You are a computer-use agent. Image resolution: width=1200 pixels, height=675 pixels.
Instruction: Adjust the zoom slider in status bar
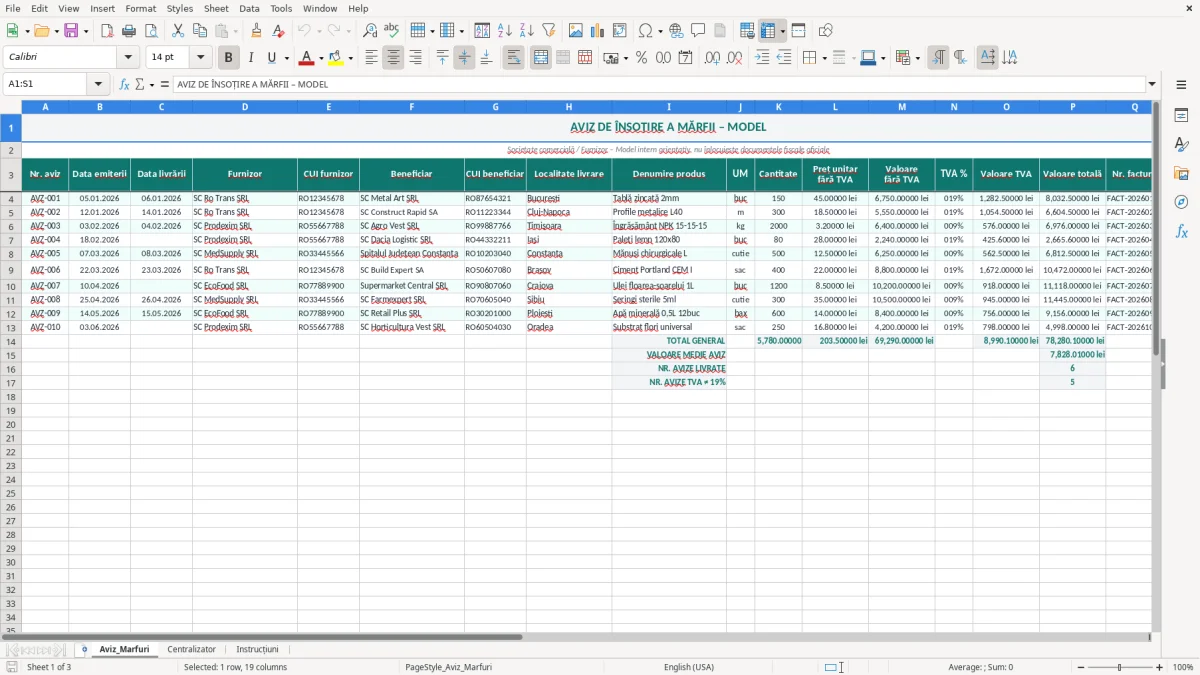(x=1120, y=667)
